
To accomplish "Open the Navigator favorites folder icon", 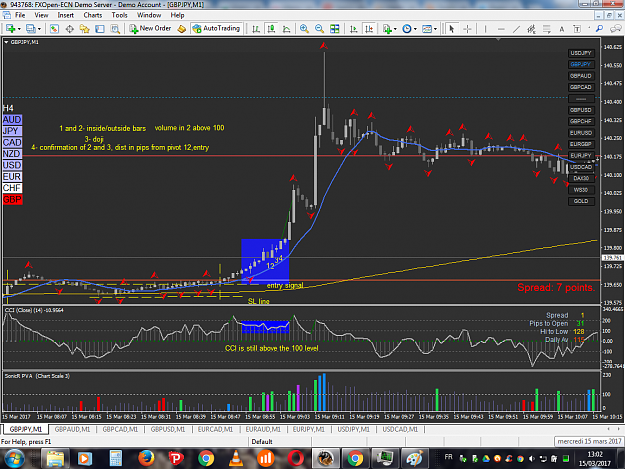I will click(x=85, y=29).
